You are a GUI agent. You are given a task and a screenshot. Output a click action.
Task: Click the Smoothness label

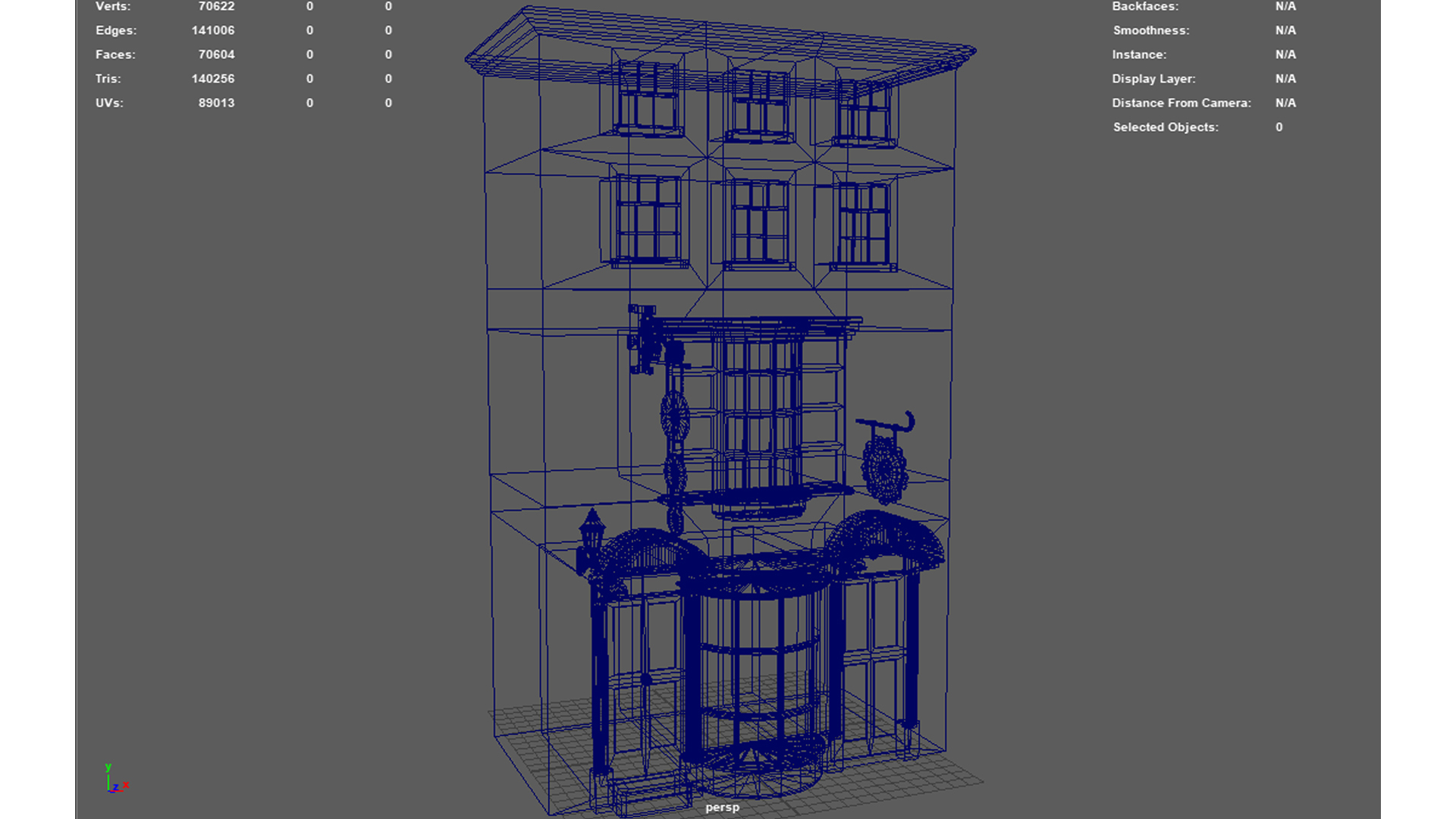point(1151,30)
